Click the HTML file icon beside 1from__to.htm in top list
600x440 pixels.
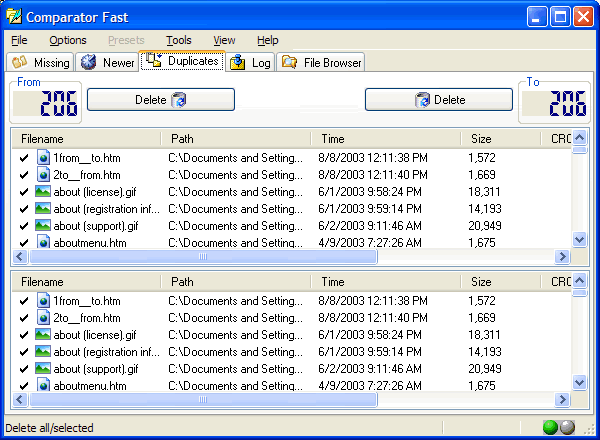(43, 158)
